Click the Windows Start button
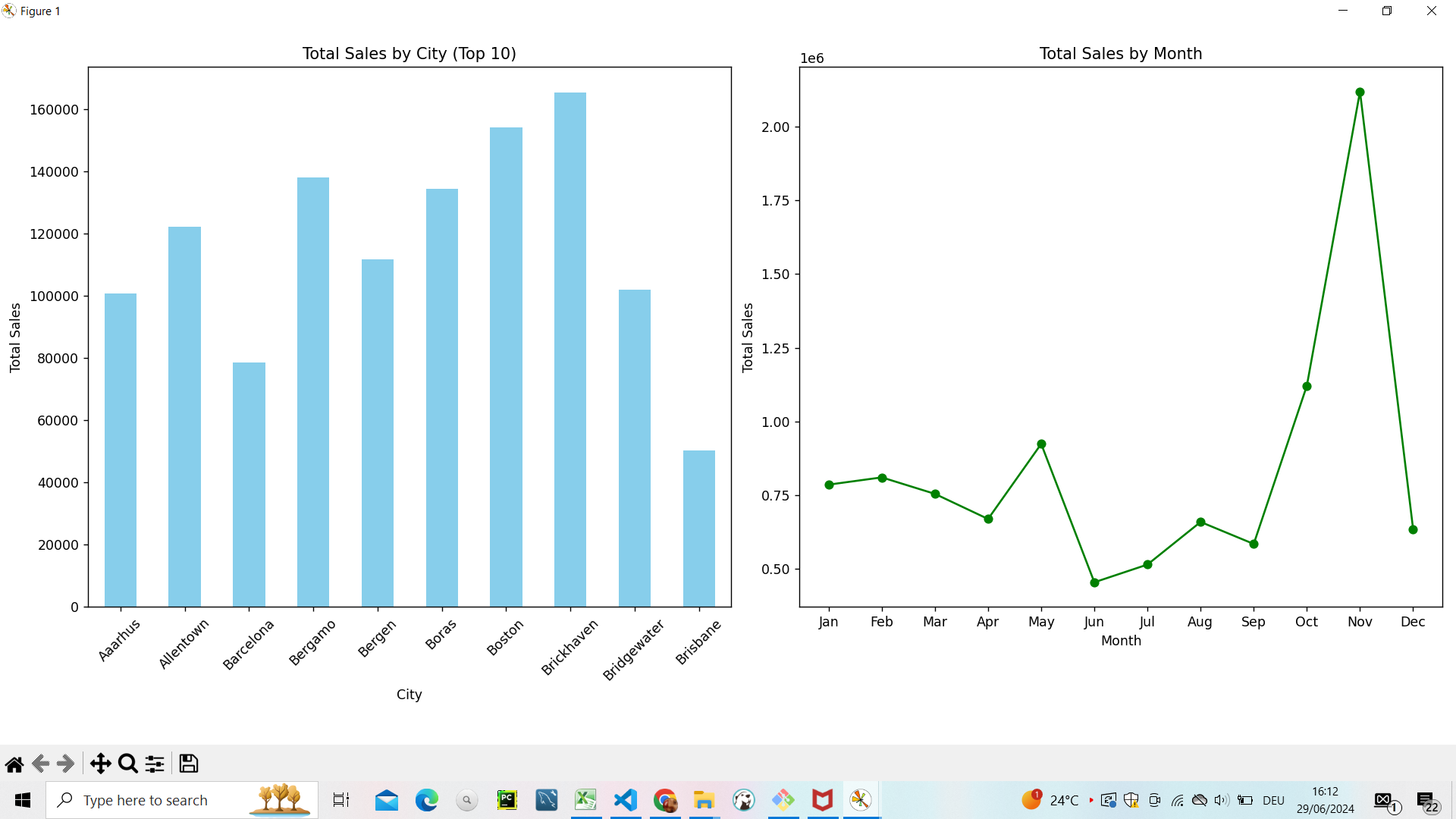 point(23,800)
